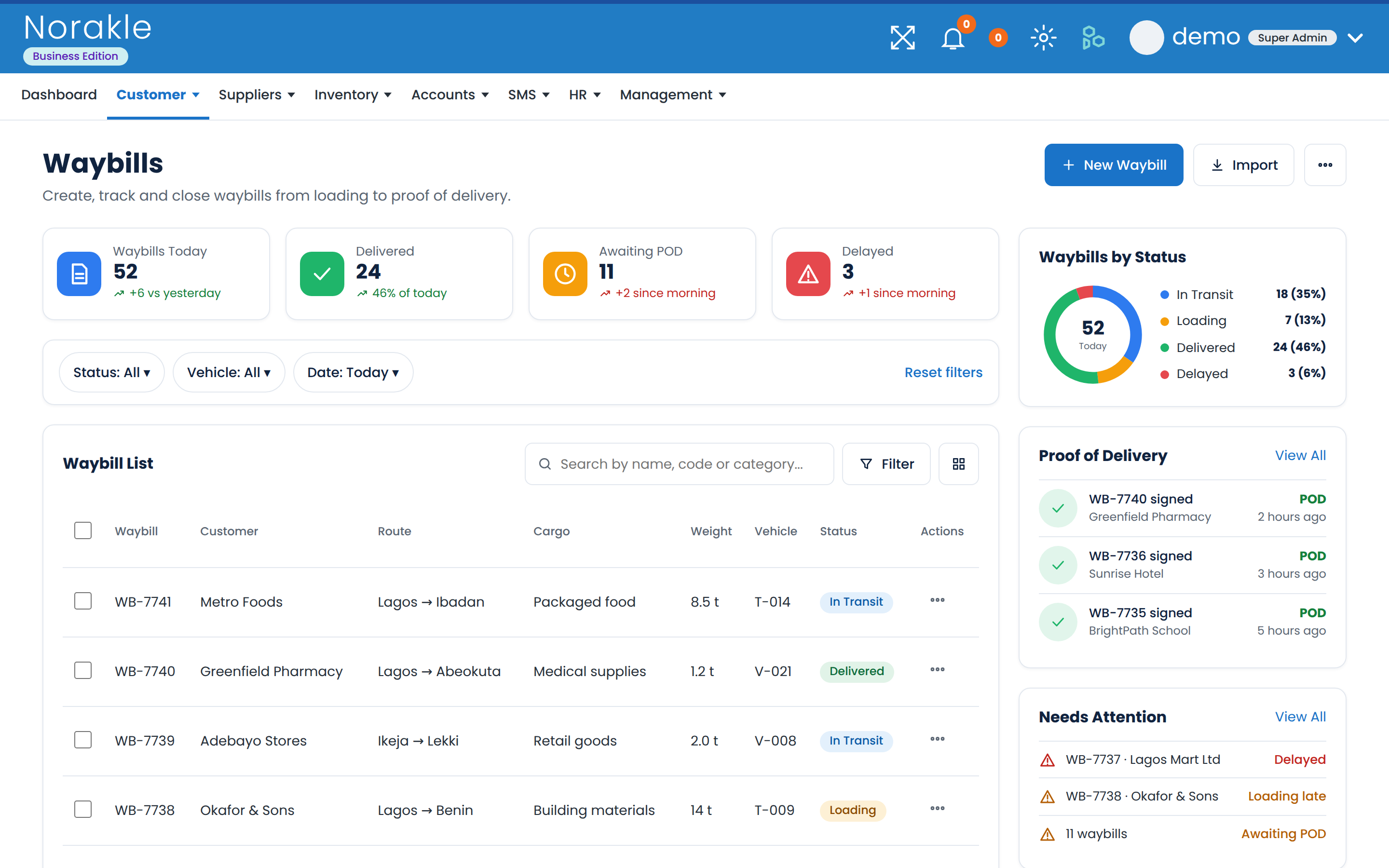Open actions menu for WB-7739 row
This screenshot has height=868, width=1389.
click(x=937, y=739)
